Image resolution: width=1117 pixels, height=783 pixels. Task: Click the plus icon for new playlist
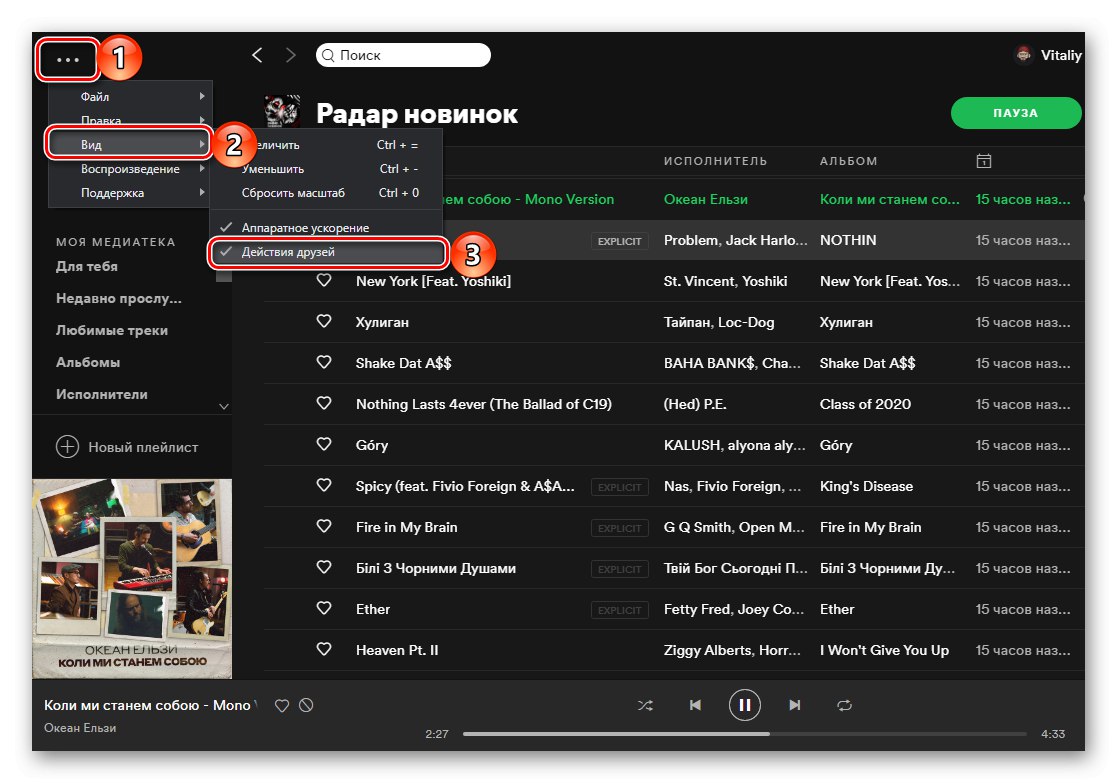click(x=68, y=447)
